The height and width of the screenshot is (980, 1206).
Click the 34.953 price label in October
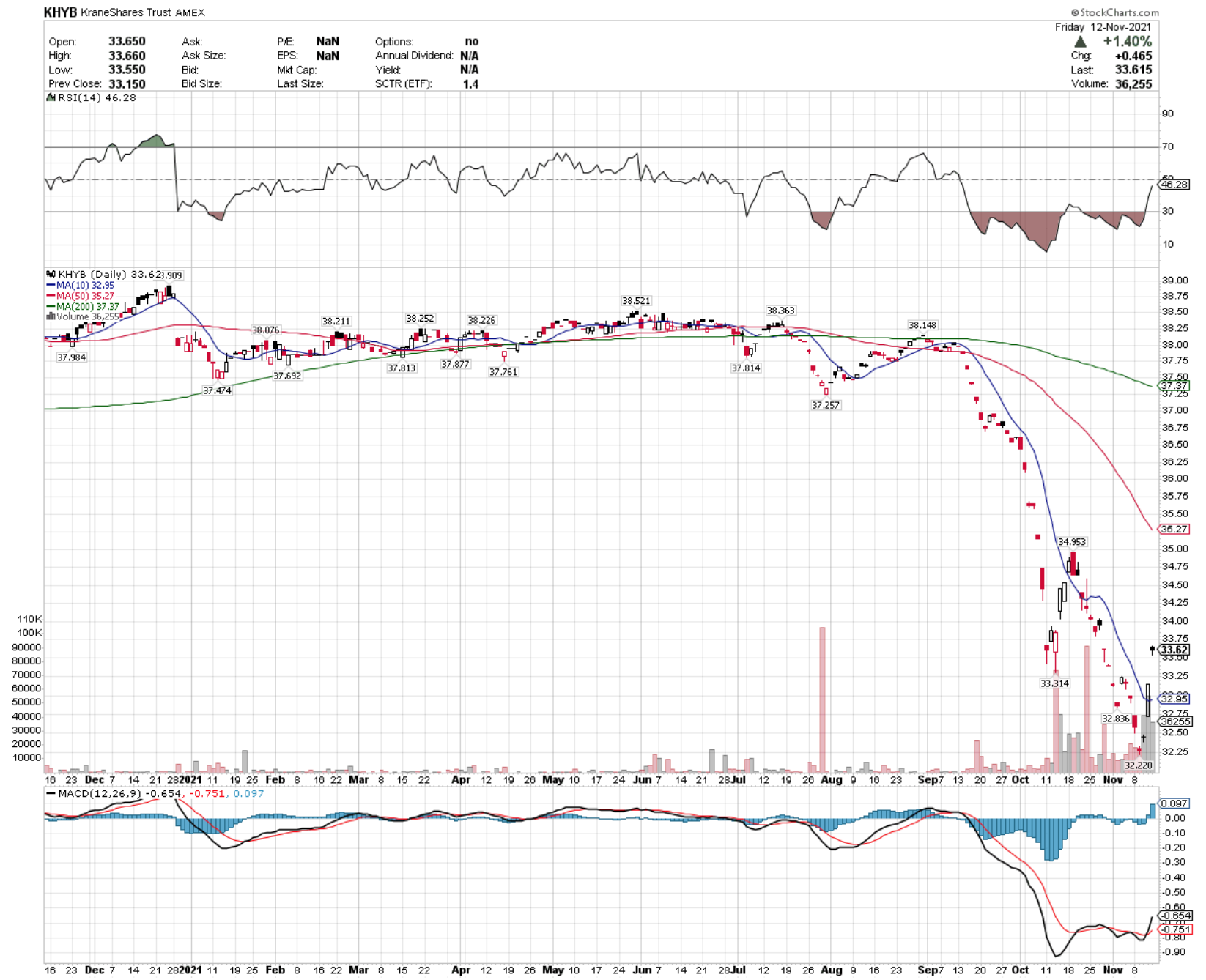[x=1072, y=542]
